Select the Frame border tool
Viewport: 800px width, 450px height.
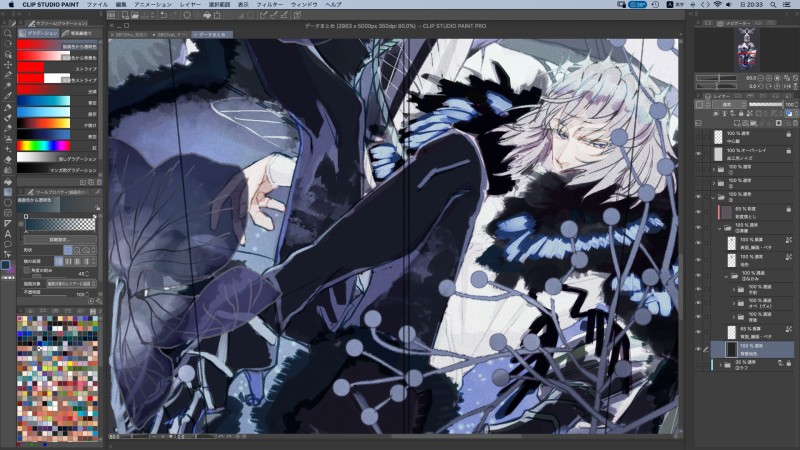8,213
